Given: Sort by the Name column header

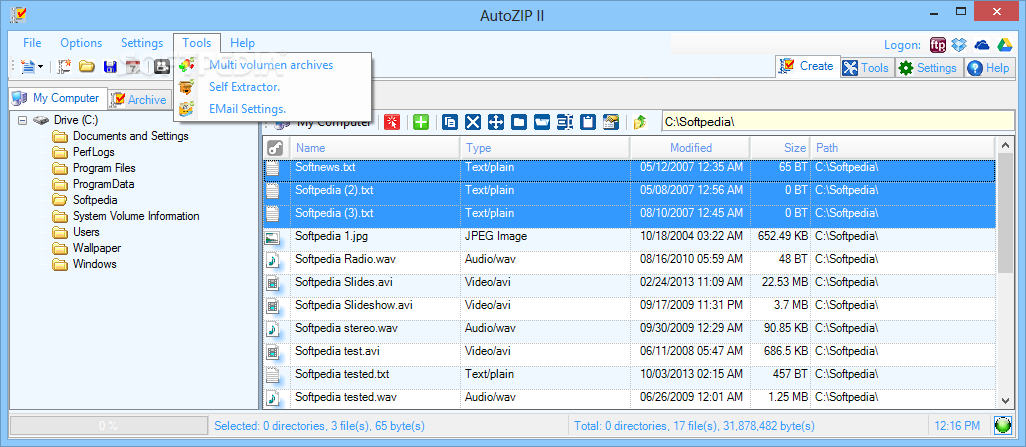Looking at the screenshot, I should [x=375, y=148].
